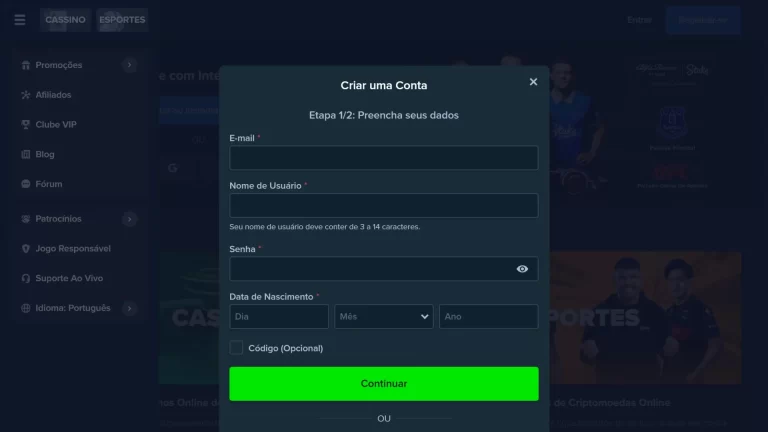This screenshot has height=432, width=768.
Task: Click the Entrar link in header
Action: [639, 20]
